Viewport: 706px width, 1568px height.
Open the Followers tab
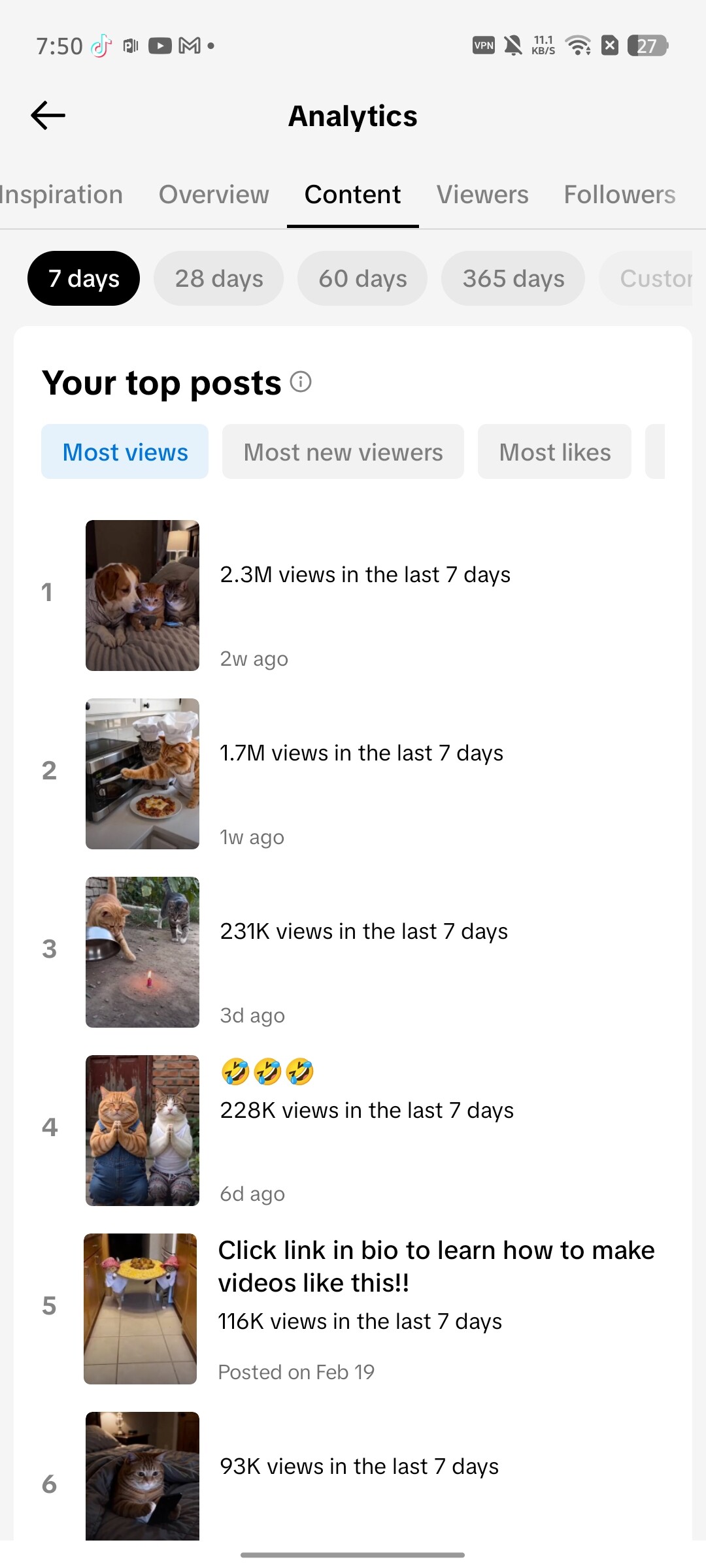620,195
